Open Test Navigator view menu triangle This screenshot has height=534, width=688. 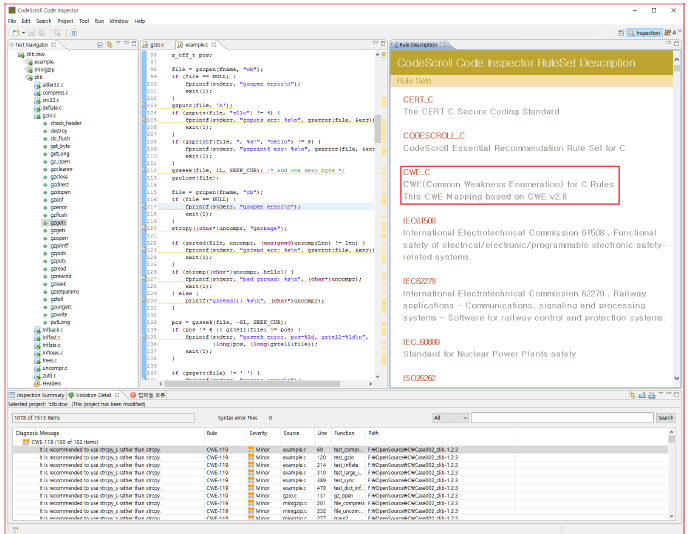coord(118,43)
